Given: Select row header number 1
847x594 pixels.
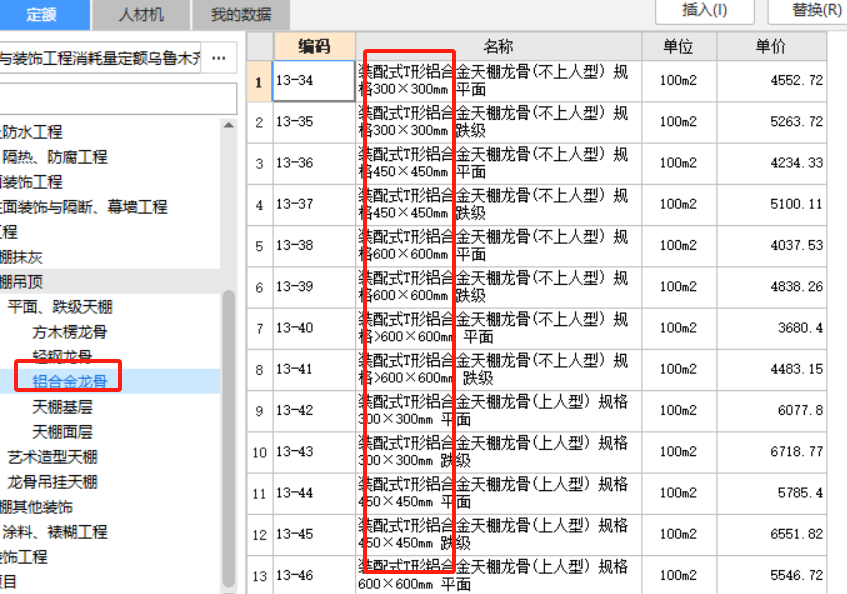Looking at the screenshot, I should pos(260,81).
